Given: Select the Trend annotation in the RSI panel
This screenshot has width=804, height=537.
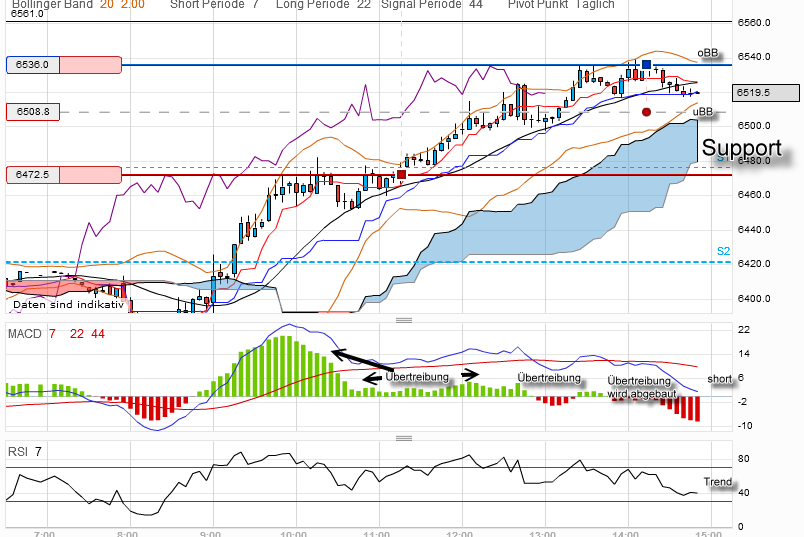Looking at the screenshot, I should coord(717,482).
